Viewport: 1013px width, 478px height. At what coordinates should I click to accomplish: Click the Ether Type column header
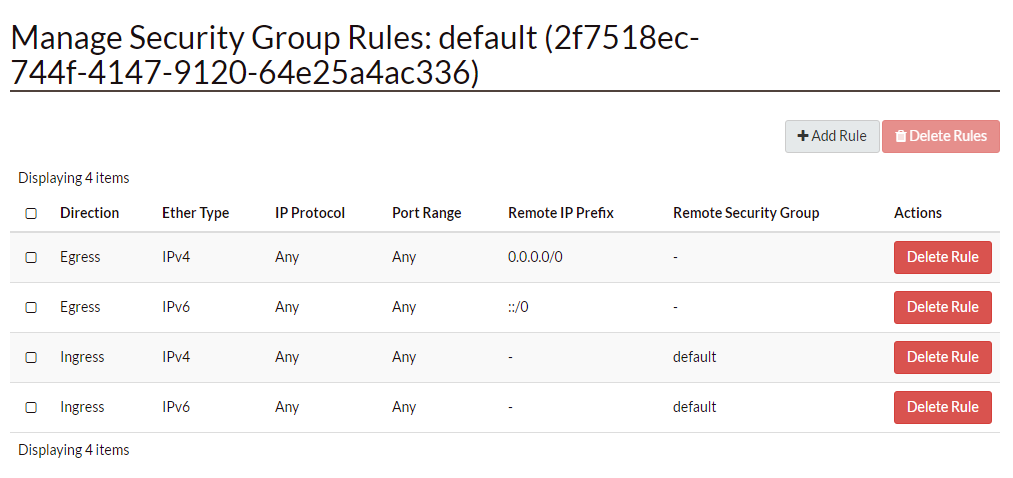[195, 213]
